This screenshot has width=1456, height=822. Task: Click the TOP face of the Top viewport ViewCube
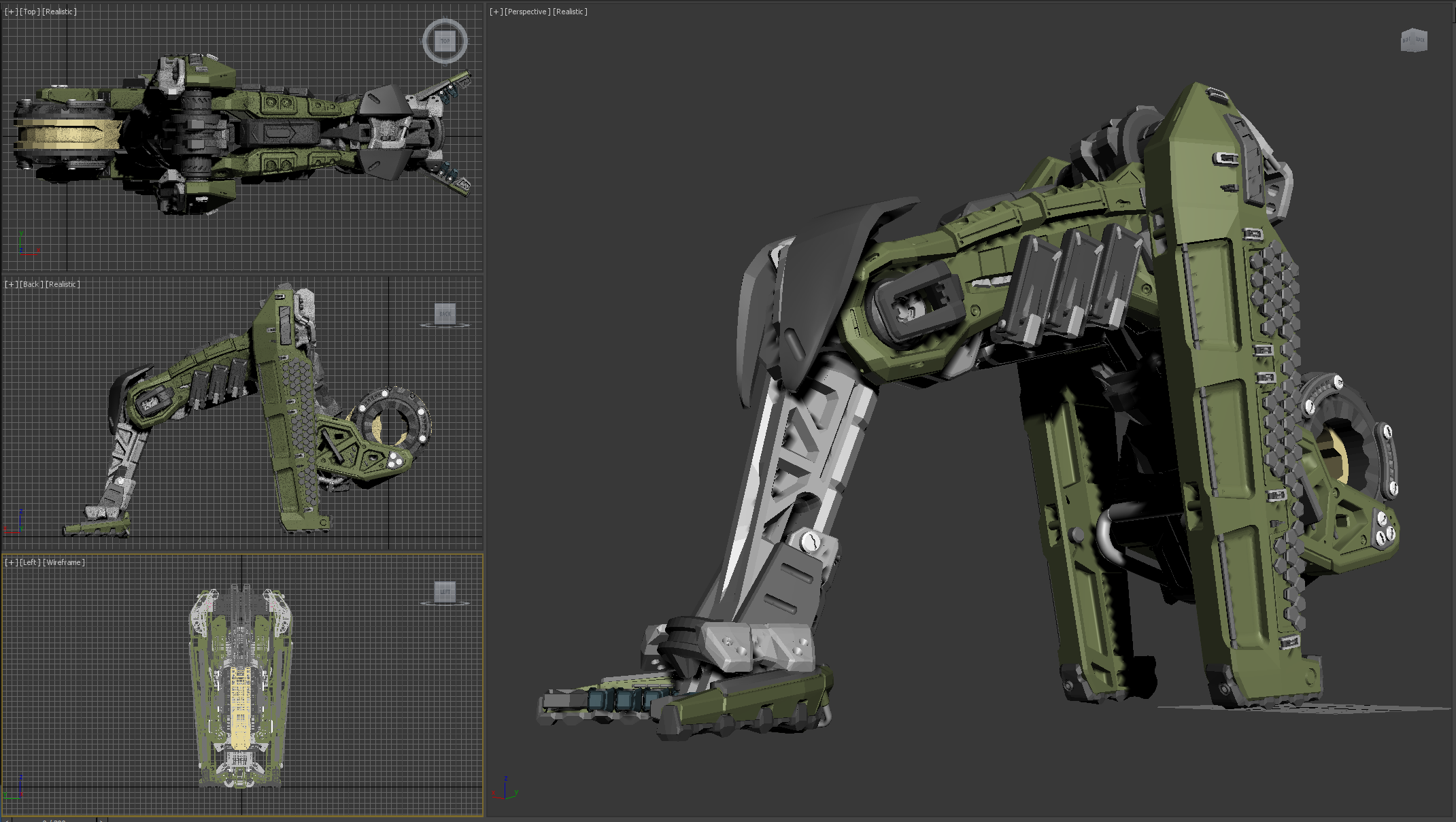[x=445, y=41]
